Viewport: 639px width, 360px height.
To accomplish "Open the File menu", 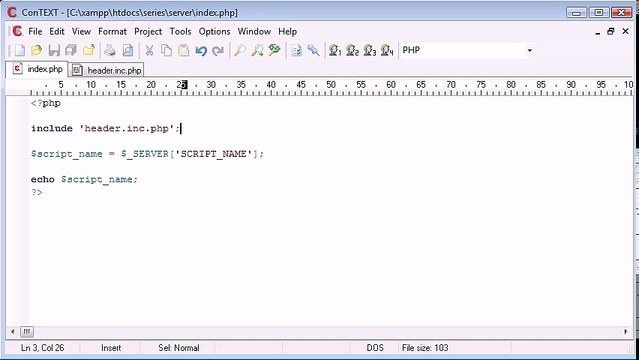I will pos(35,31).
